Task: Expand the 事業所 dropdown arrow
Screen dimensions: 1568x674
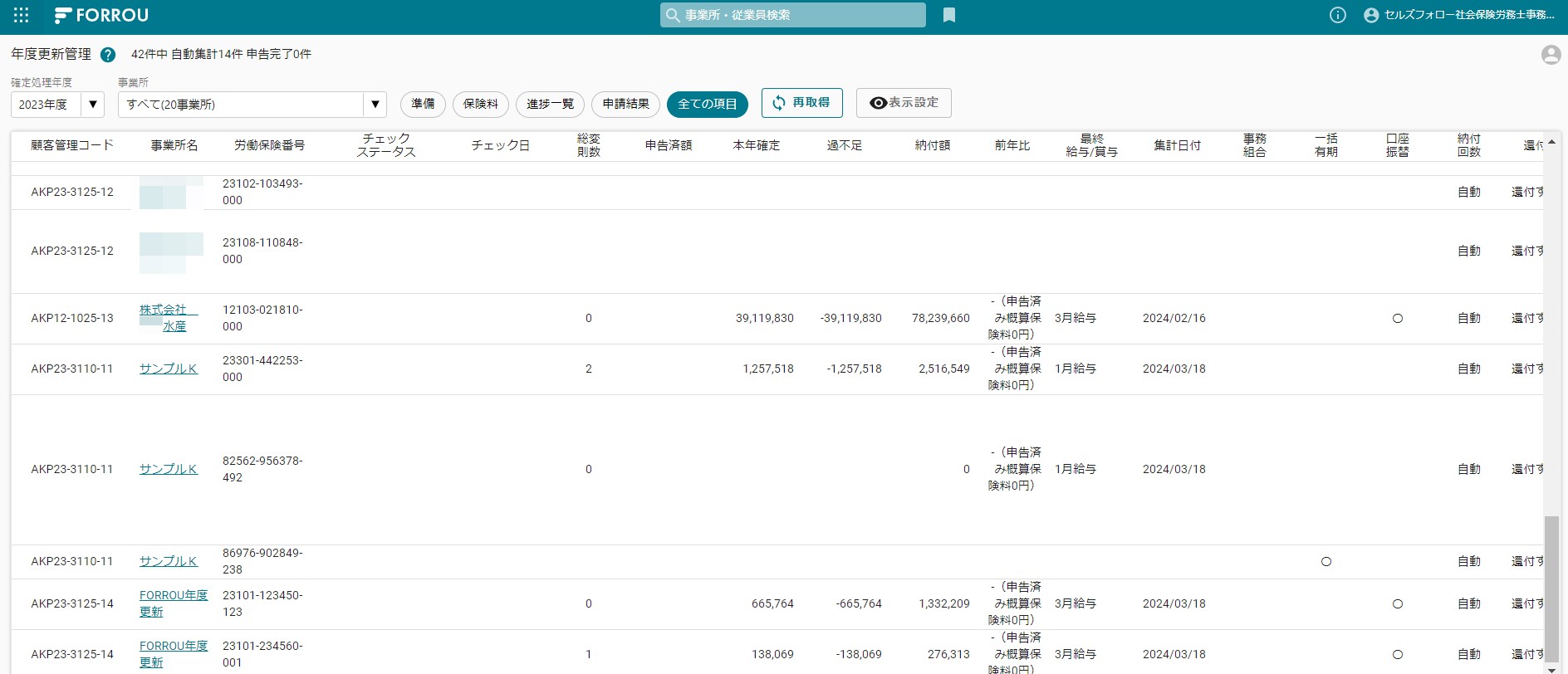Action: point(375,105)
